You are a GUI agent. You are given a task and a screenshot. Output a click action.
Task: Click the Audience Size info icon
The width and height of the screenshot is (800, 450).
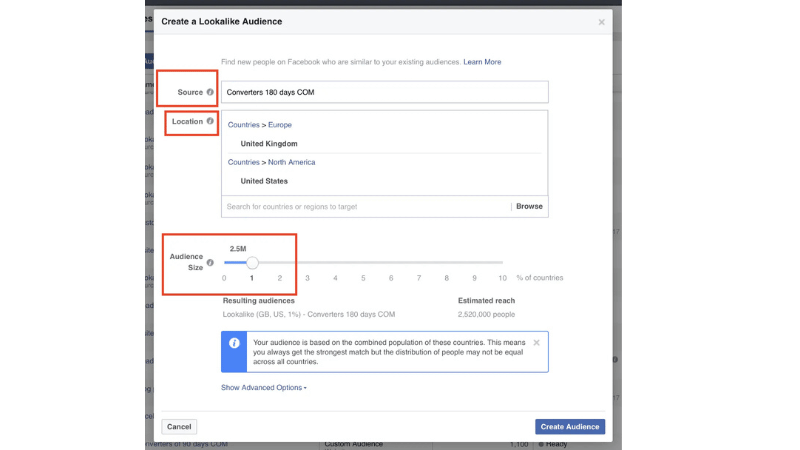[x=210, y=263]
